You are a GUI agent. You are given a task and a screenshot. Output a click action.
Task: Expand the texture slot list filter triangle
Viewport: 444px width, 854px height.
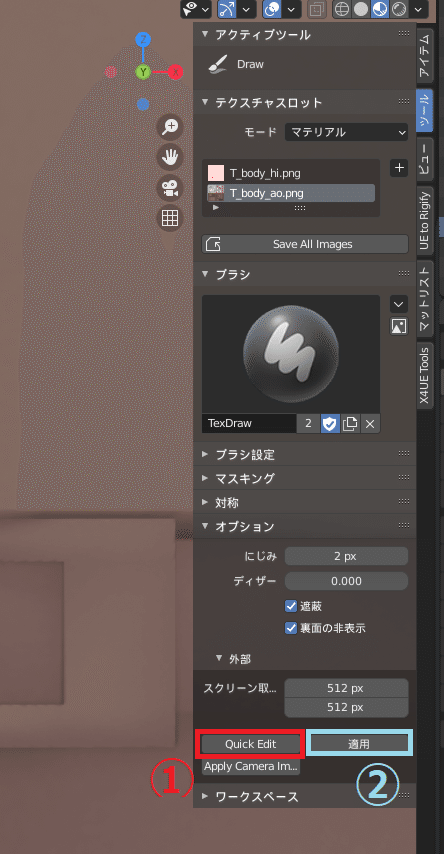pyautogui.click(x=216, y=208)
